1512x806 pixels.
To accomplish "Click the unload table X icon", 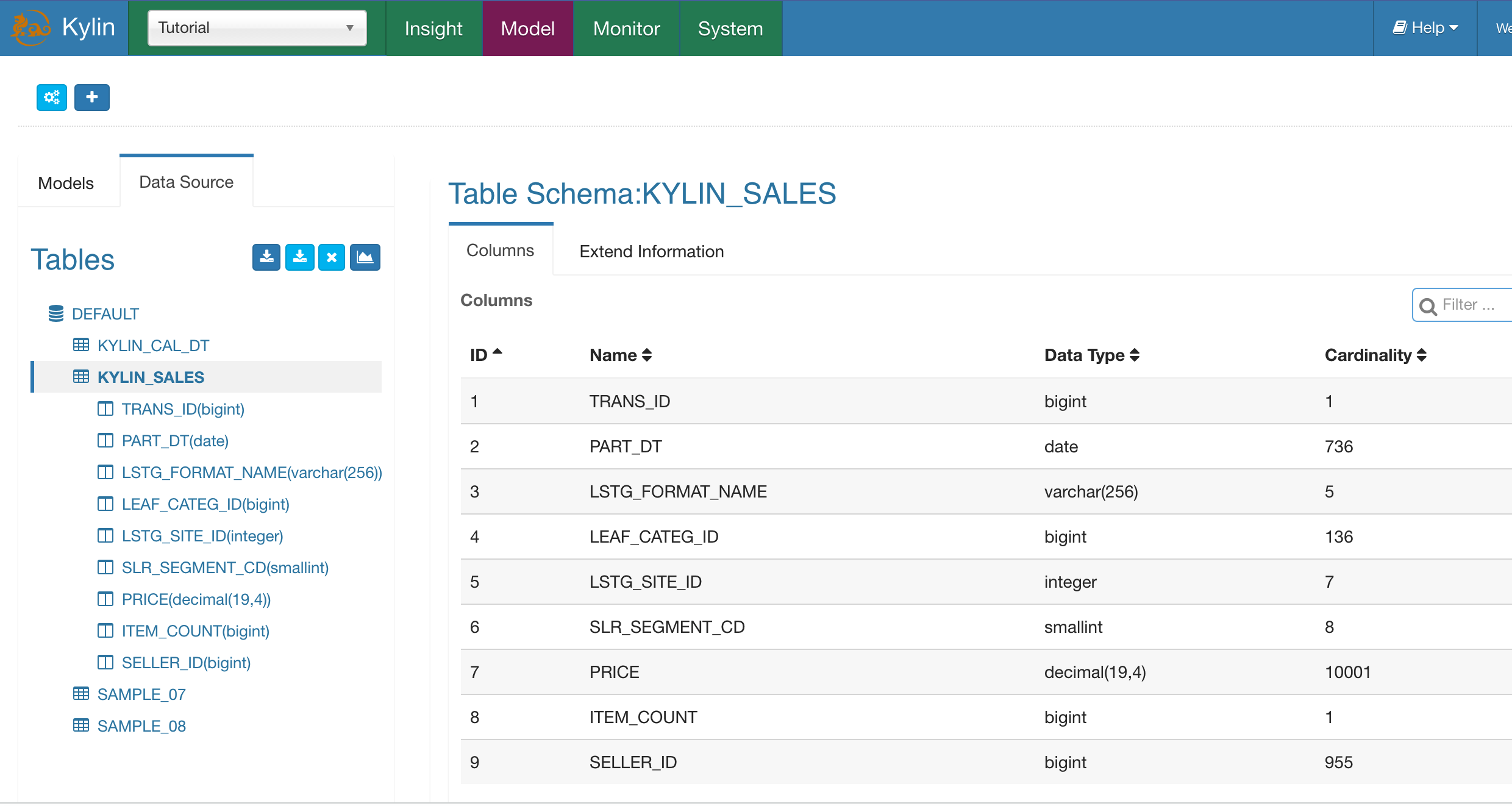I will point(332,257).
